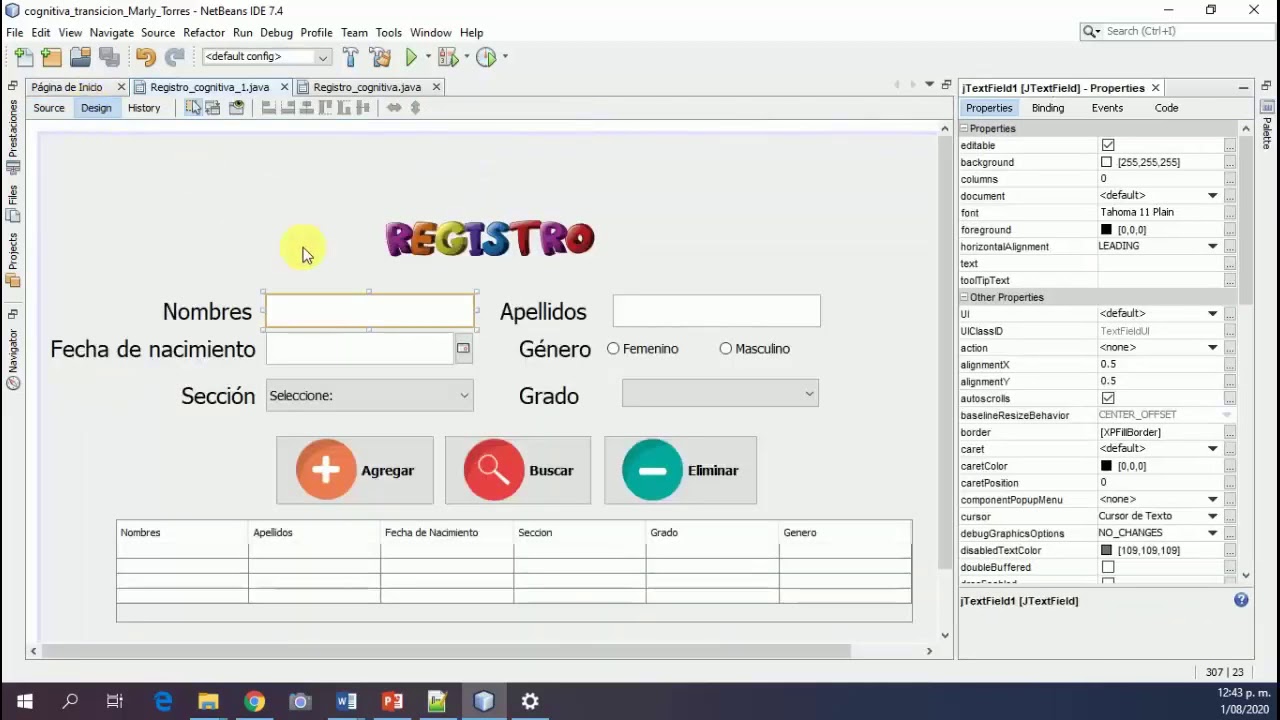This screenshot has height=720, width=1280.
Task: Open Project using the folder toolbar icon
Action: coord(81,57)
